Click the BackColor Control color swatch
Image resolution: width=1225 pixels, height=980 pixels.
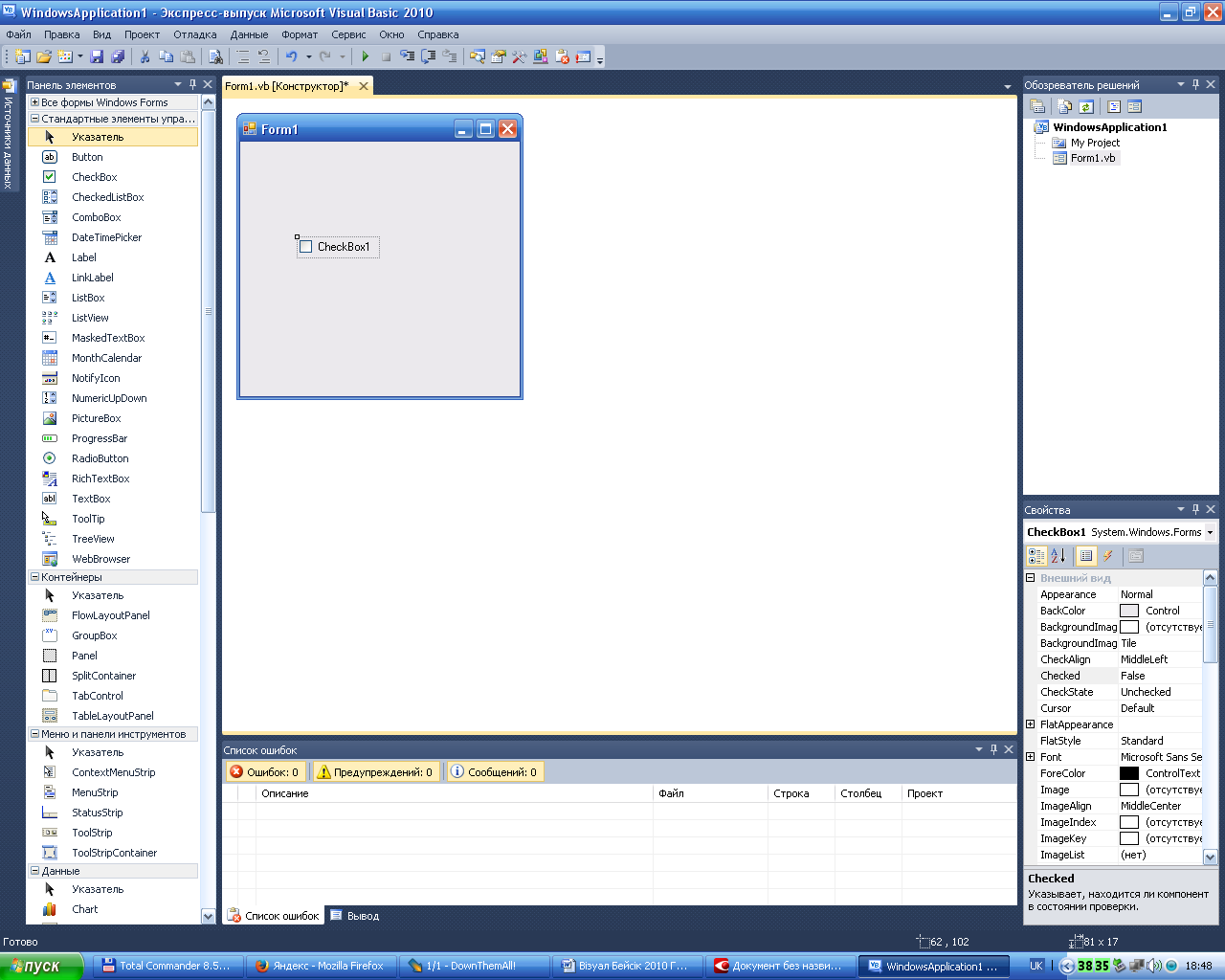(1129, 611)
